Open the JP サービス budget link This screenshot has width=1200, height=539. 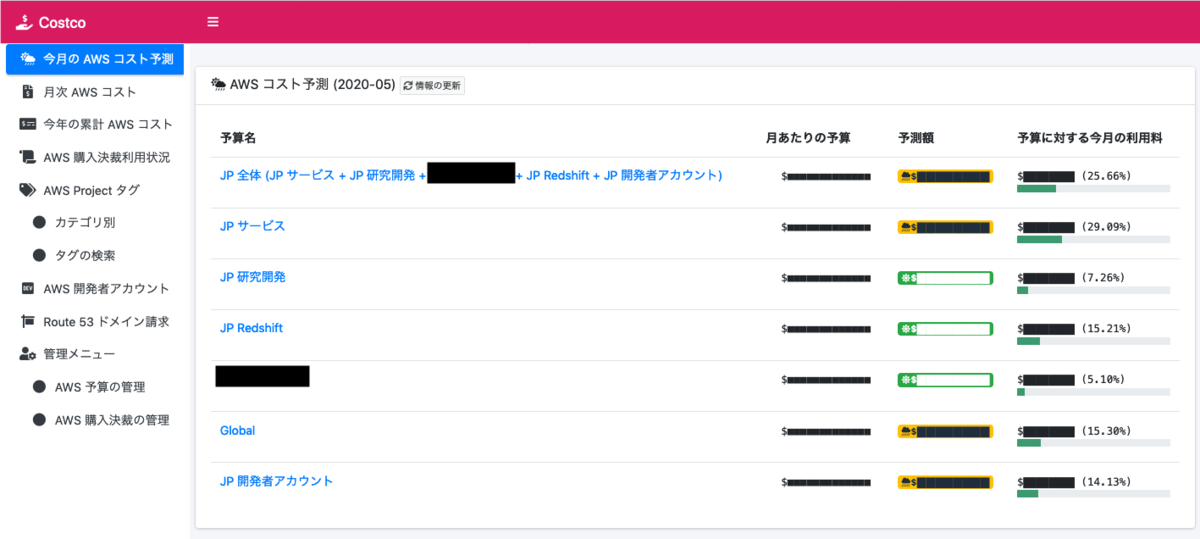tap(252, 226)
